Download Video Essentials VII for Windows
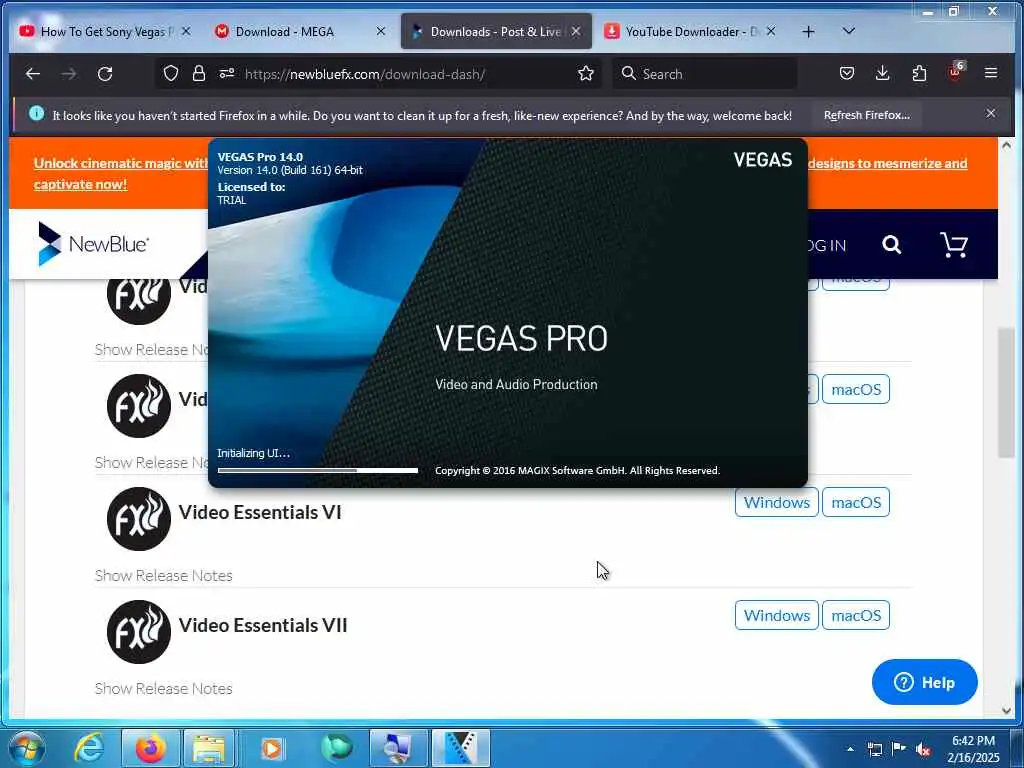This screenshot has width=1024, height=768. pos(776,615)
